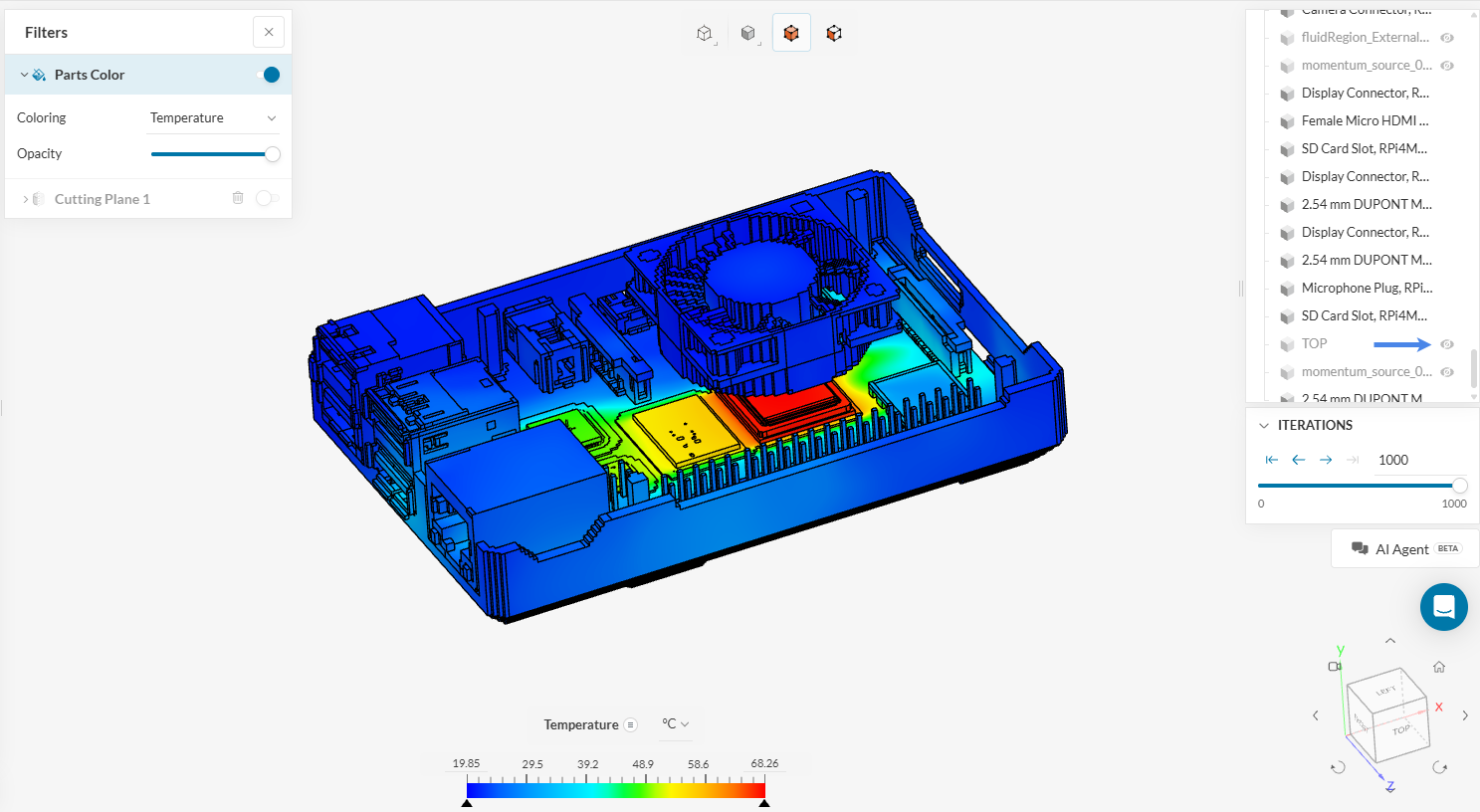Open temperature legend settings icon

(x=630, y=724)
